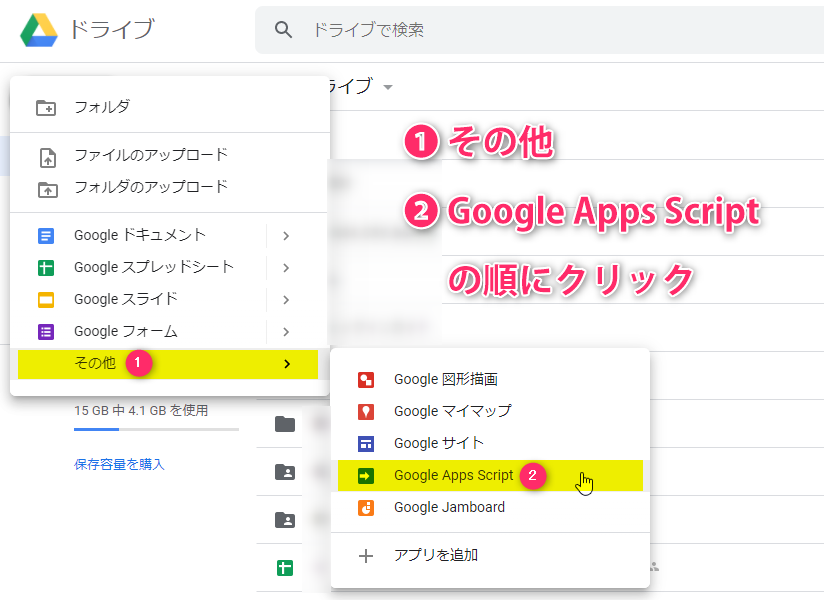This screenshot has width=824, height=600.
Task: Click the file upload icon
Action: point(48,157)
